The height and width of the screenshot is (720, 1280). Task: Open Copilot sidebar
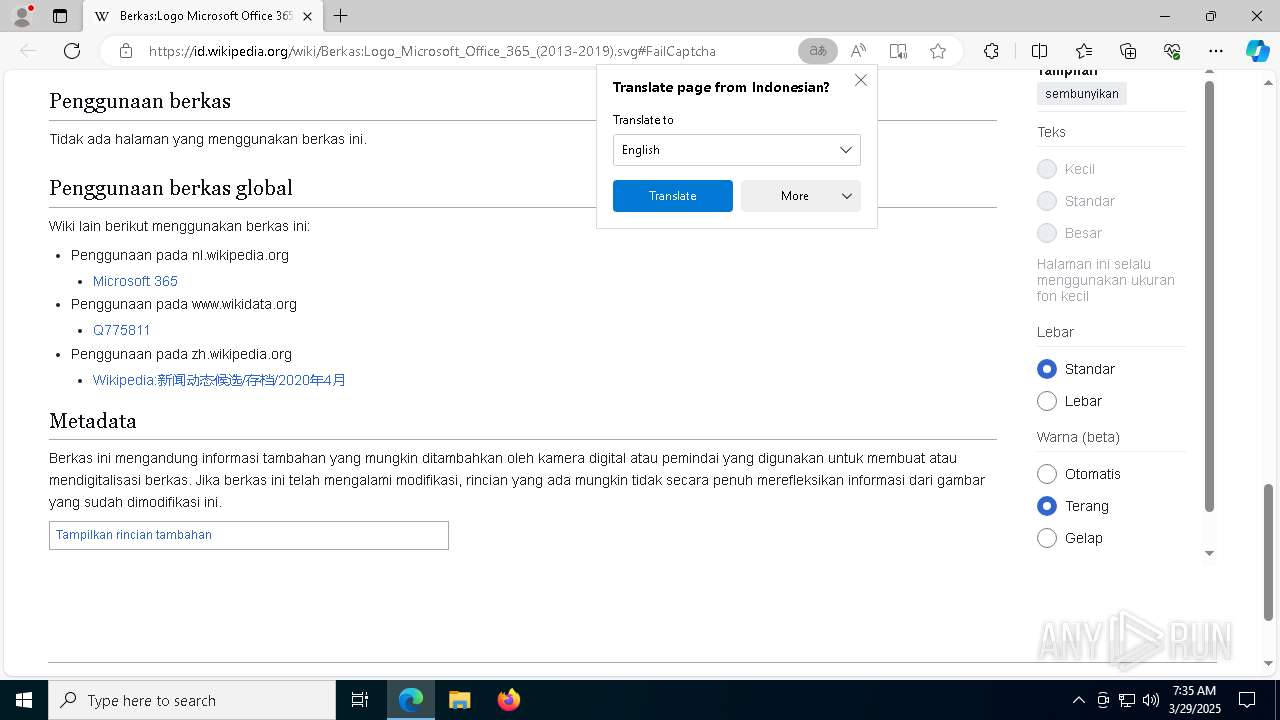(x=1257, y=51)
